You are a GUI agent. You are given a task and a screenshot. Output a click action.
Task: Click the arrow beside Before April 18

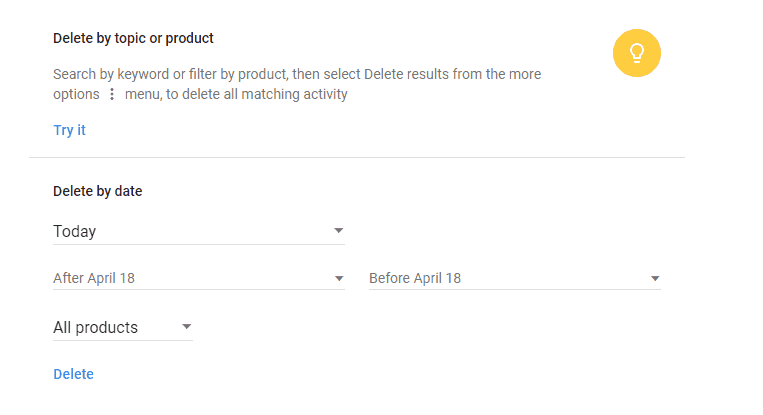[655, 279]
